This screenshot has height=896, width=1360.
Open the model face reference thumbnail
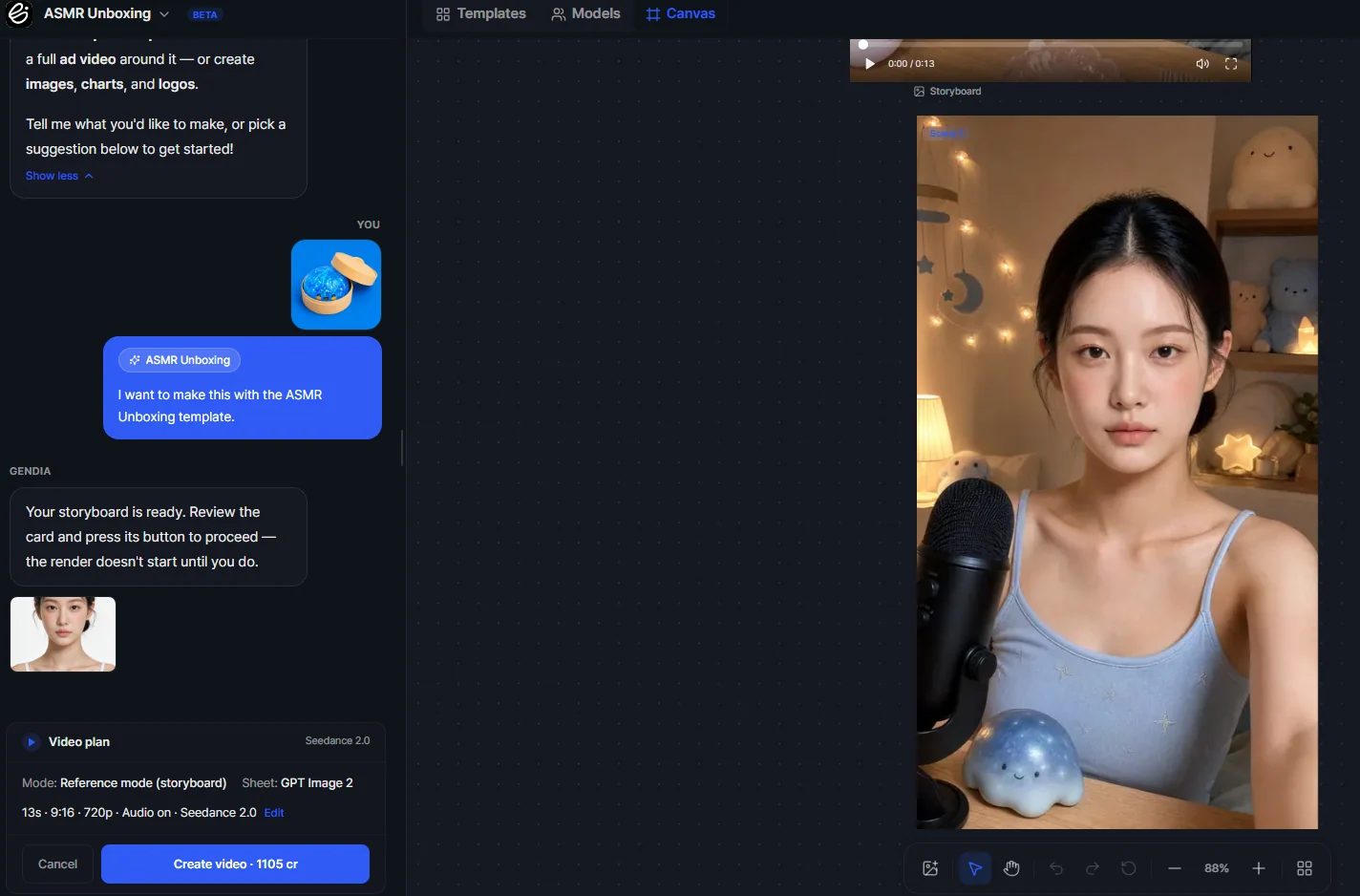pyautogui.click(x=63, y=634)
